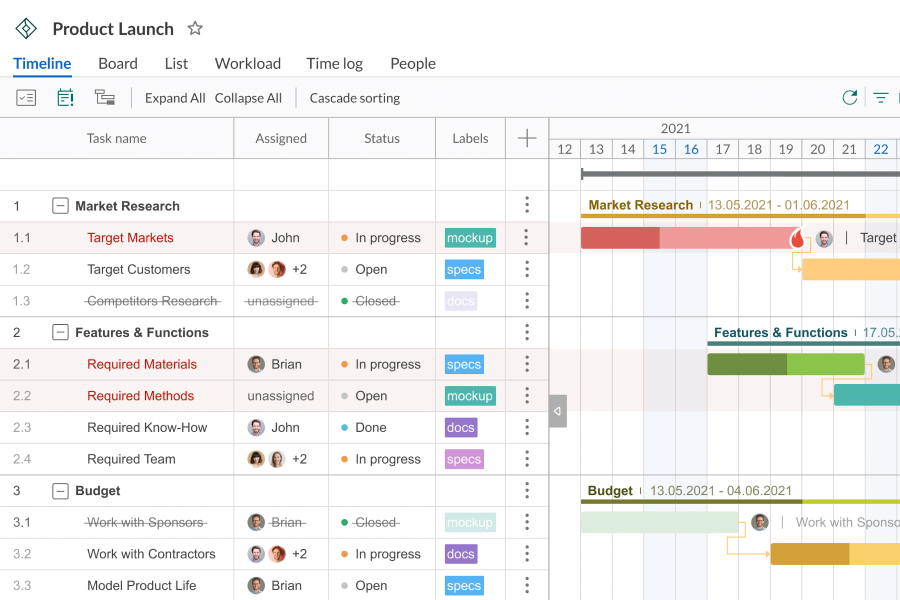Collapse the Budget group
Screen dimensions: 900x600
tap(60, 490)
